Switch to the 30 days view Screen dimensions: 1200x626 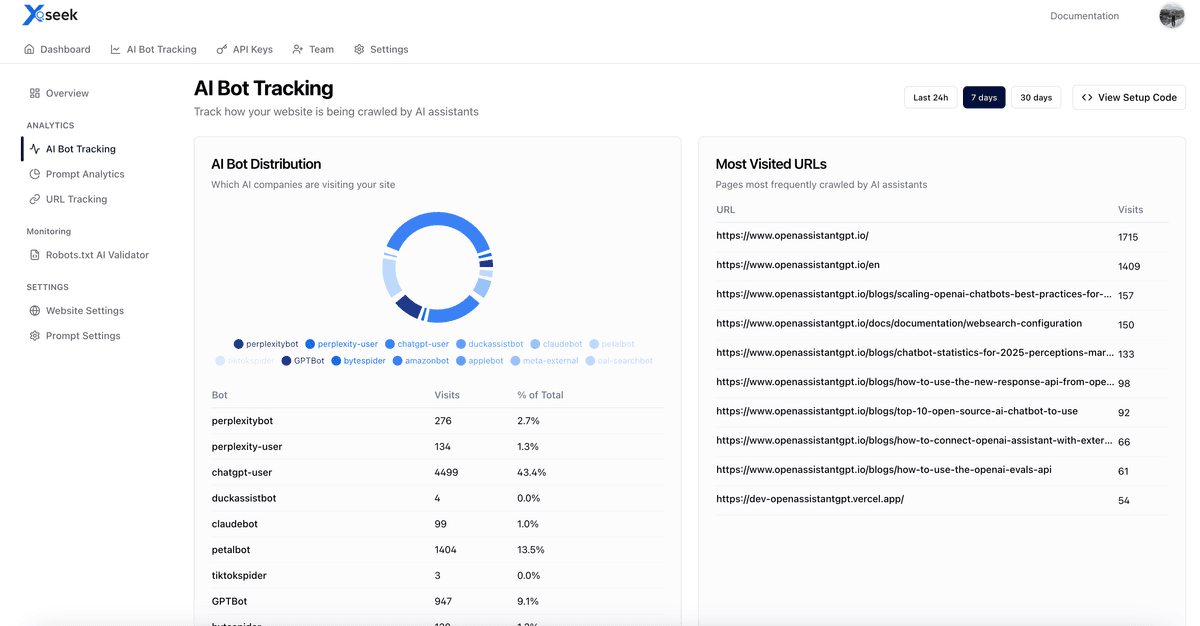click(1036, 97)
